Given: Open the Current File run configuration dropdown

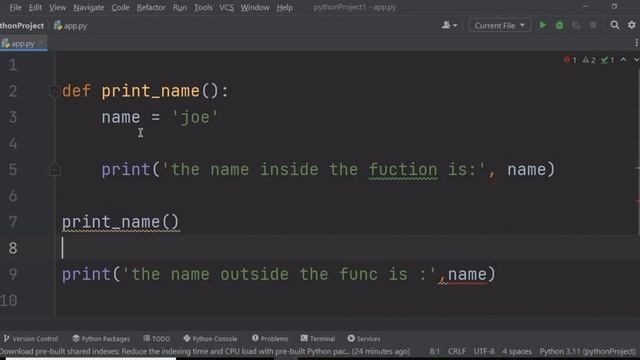Looking at the screenshot, I should (500, 25).
